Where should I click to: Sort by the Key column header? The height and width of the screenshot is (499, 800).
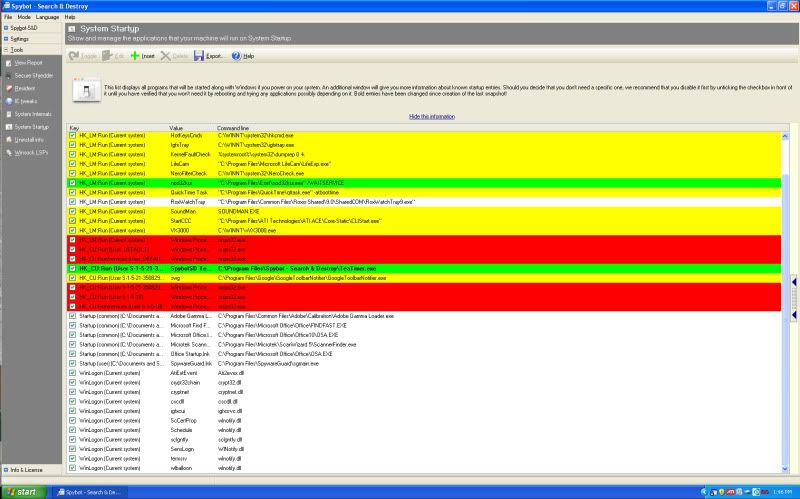118,128
